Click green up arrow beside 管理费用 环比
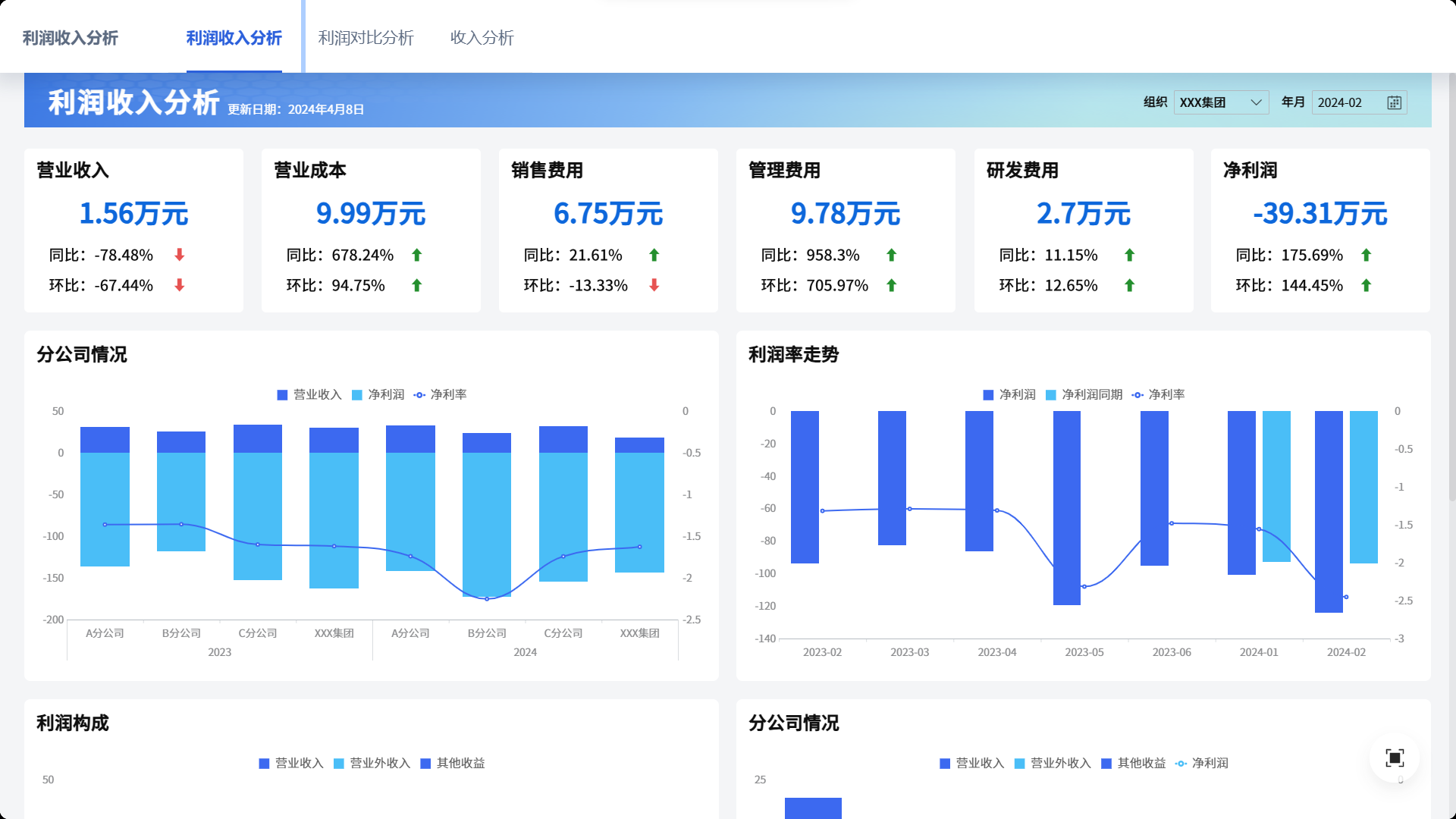Screen dimensions: 1456x819 pos(891,285)
